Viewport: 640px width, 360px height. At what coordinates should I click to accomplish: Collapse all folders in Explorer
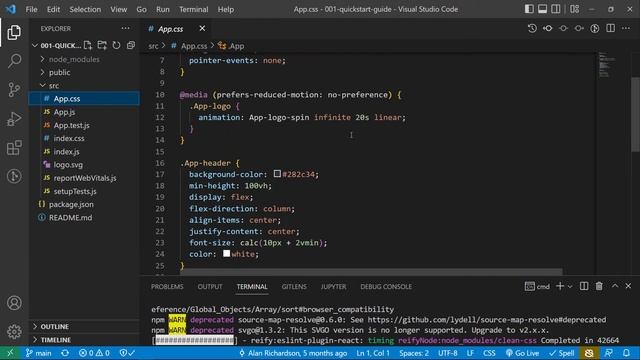point(131,45)
